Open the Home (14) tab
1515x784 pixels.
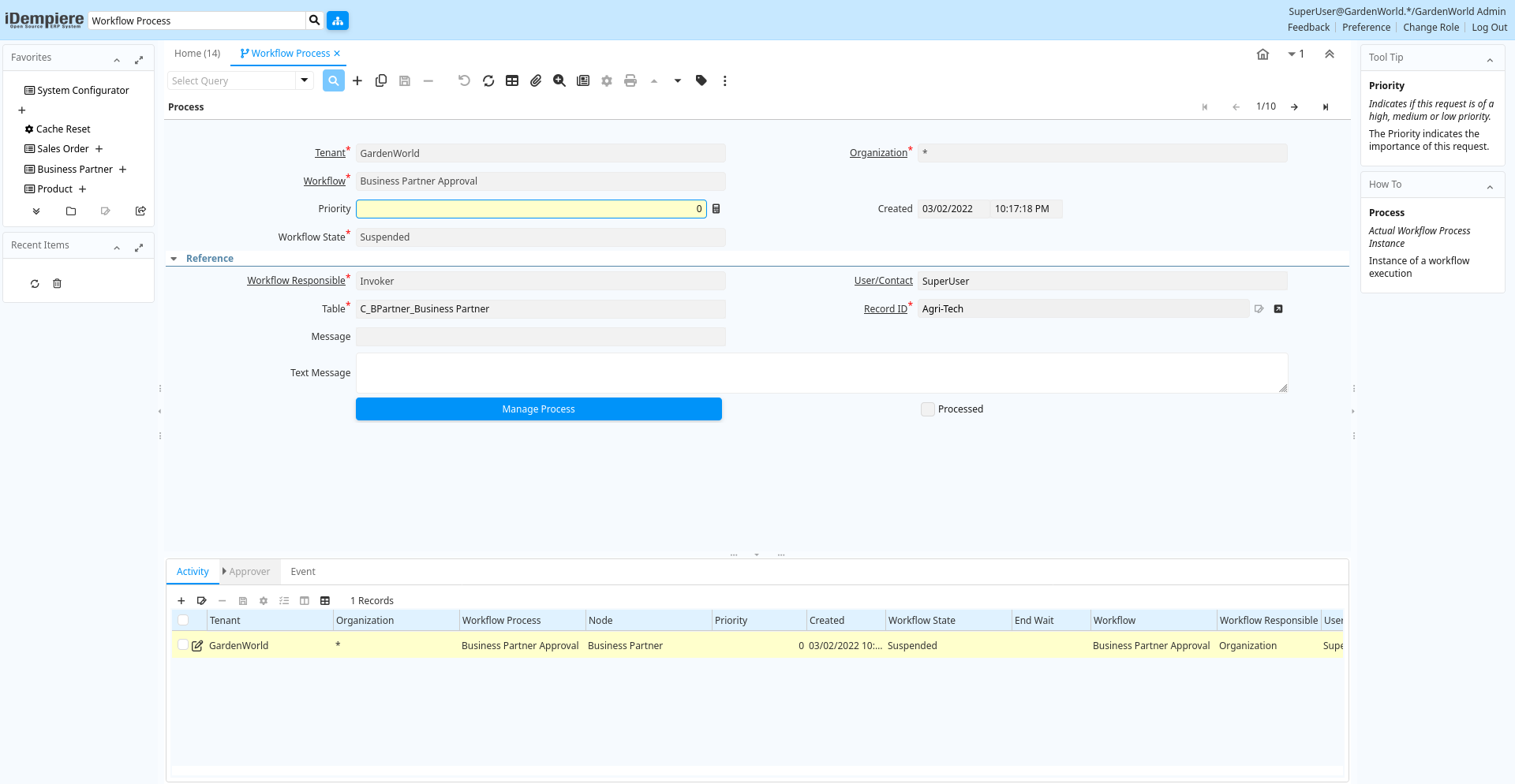pos(197,54)
